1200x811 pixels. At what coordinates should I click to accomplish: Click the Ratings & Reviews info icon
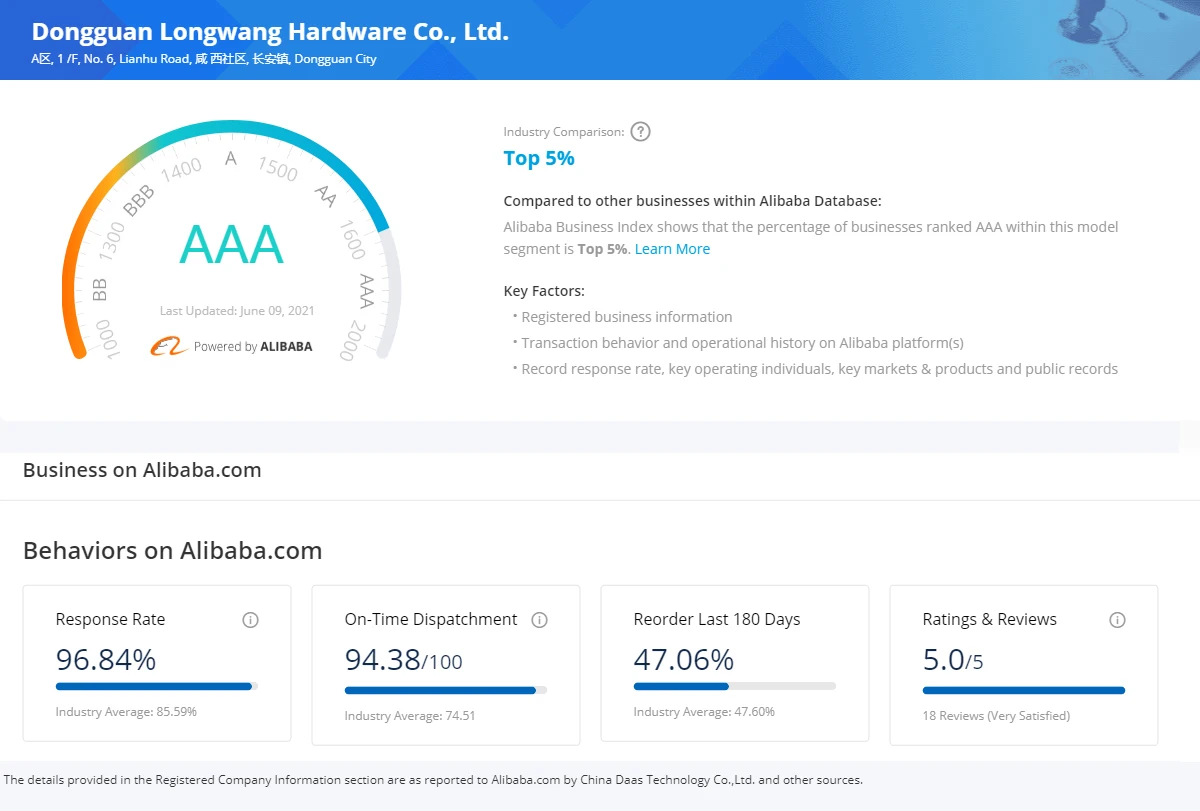point(1118,620)
